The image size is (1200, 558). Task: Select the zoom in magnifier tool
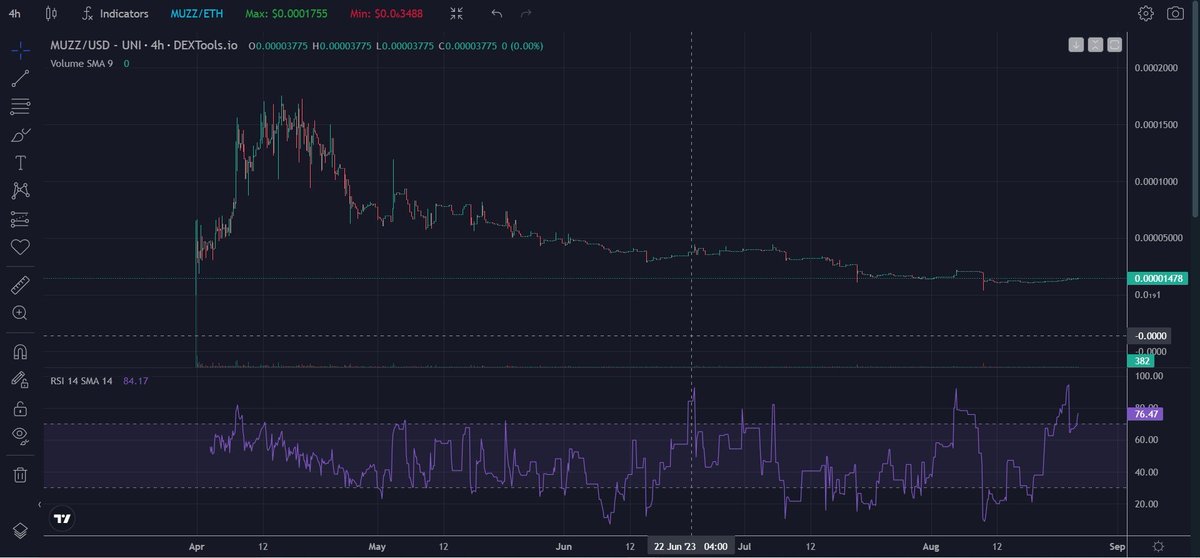click(x=19, y=313)
